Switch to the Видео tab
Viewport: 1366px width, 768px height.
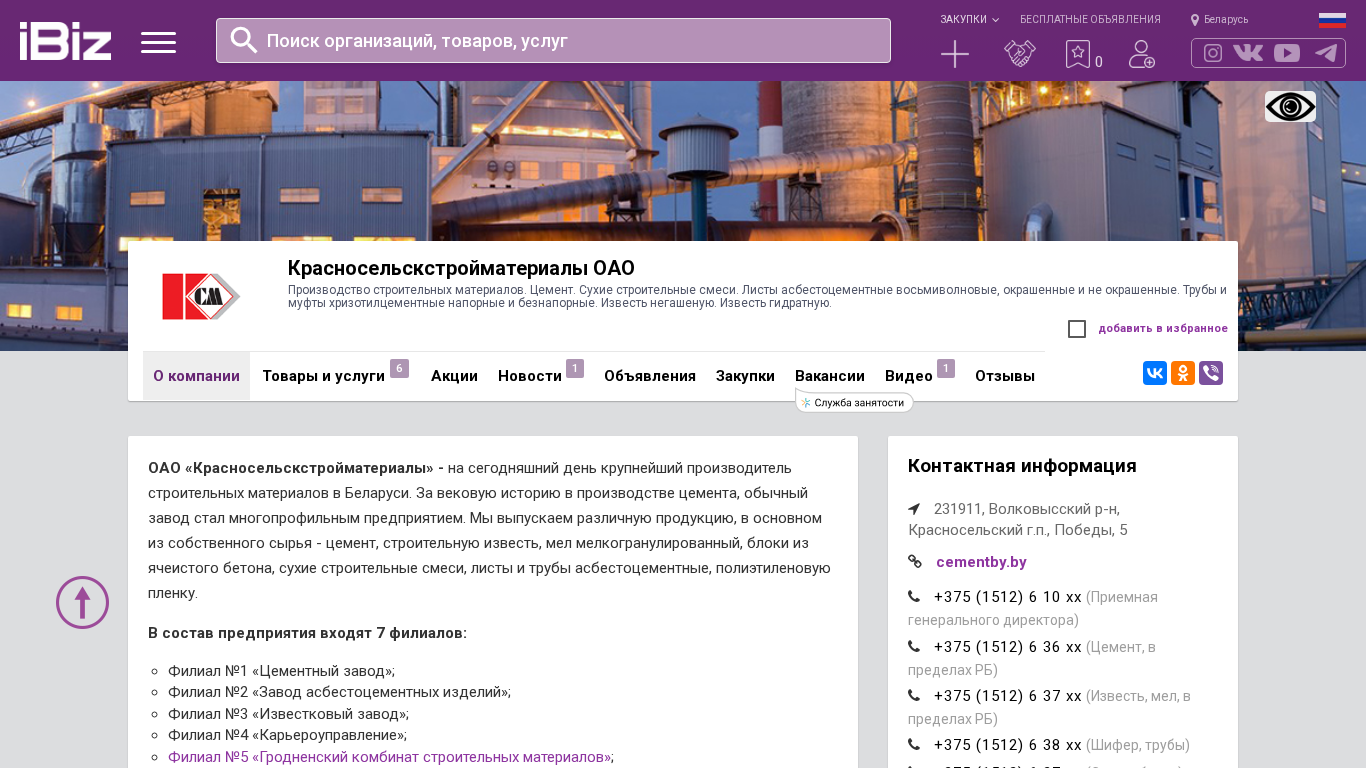909,376
